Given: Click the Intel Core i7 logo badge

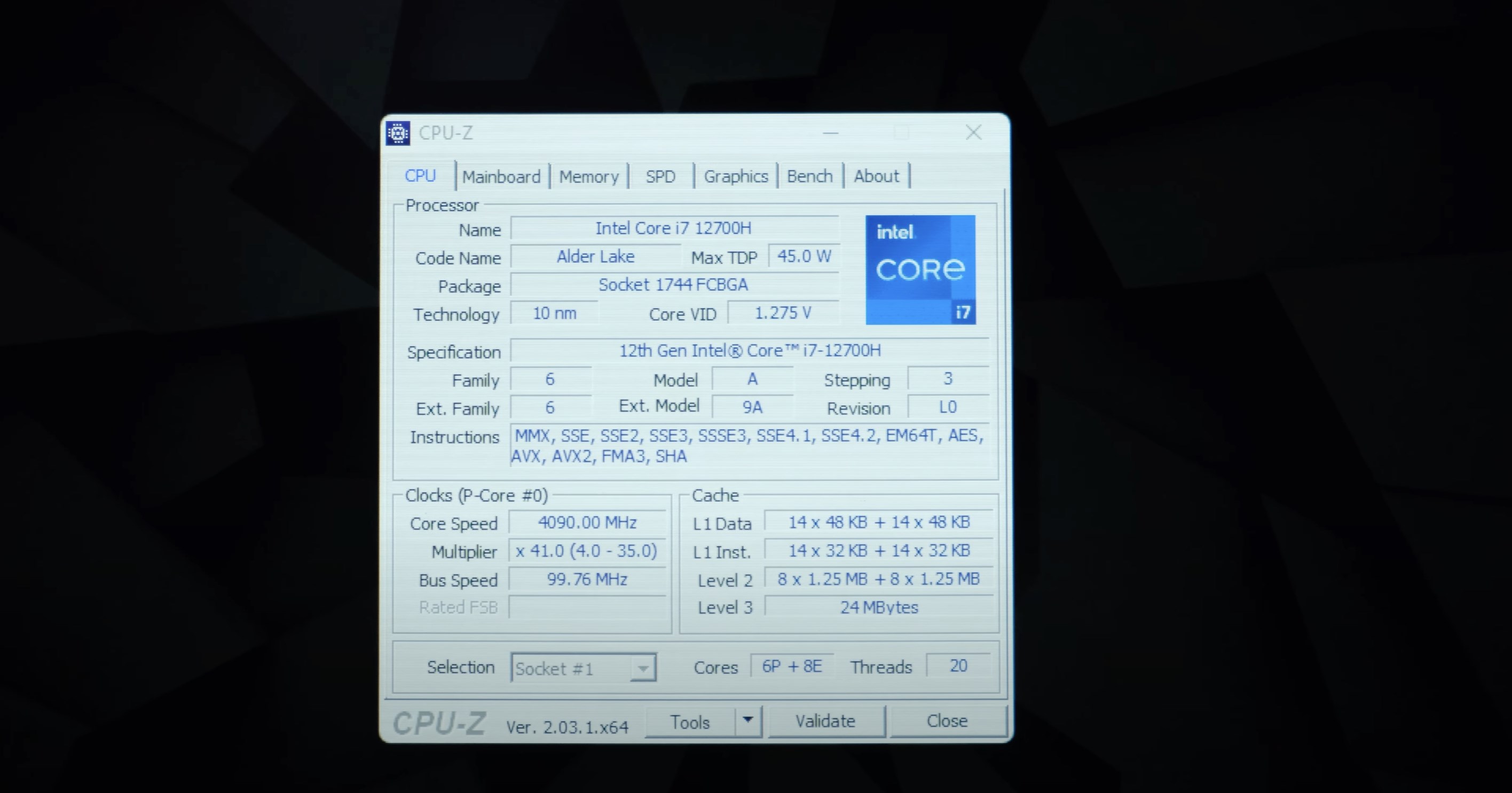Looking at the screenshot, I should [x=920, y=270].
